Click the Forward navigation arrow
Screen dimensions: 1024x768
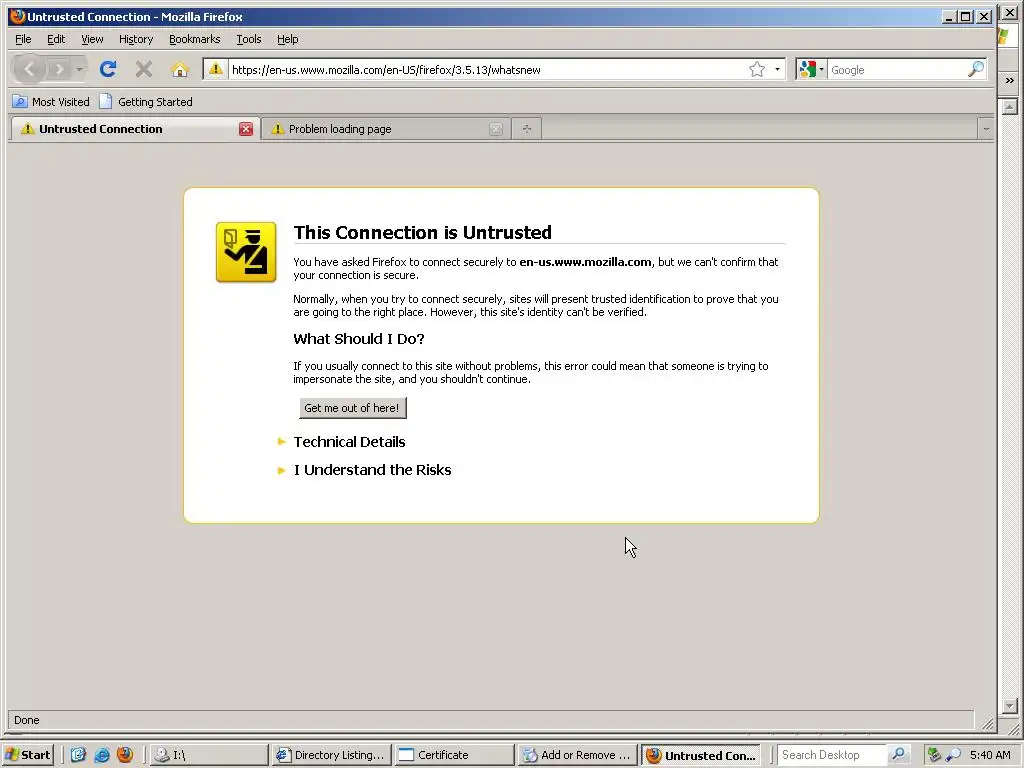coord(59,69)
